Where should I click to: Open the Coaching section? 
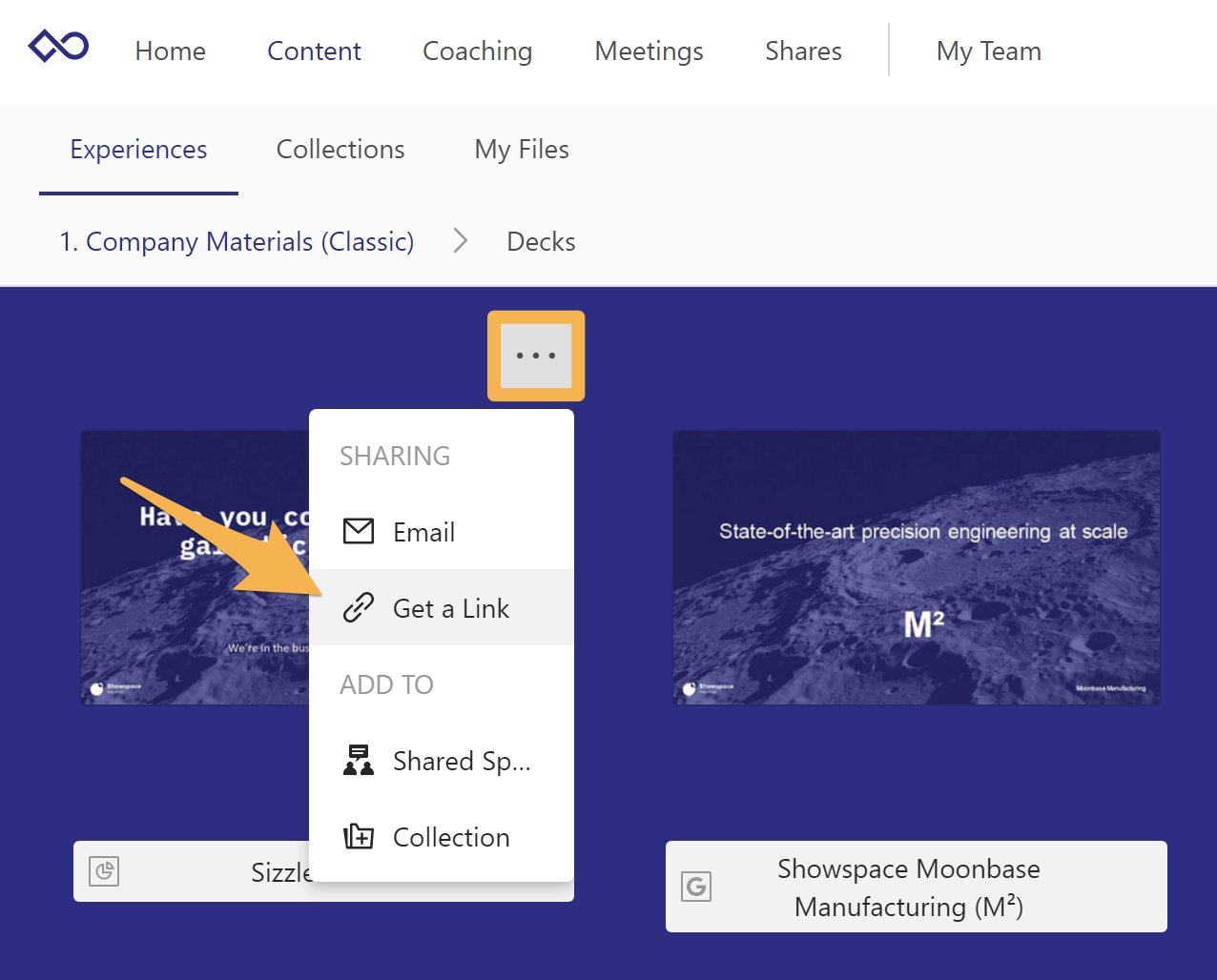coord(477,51)
